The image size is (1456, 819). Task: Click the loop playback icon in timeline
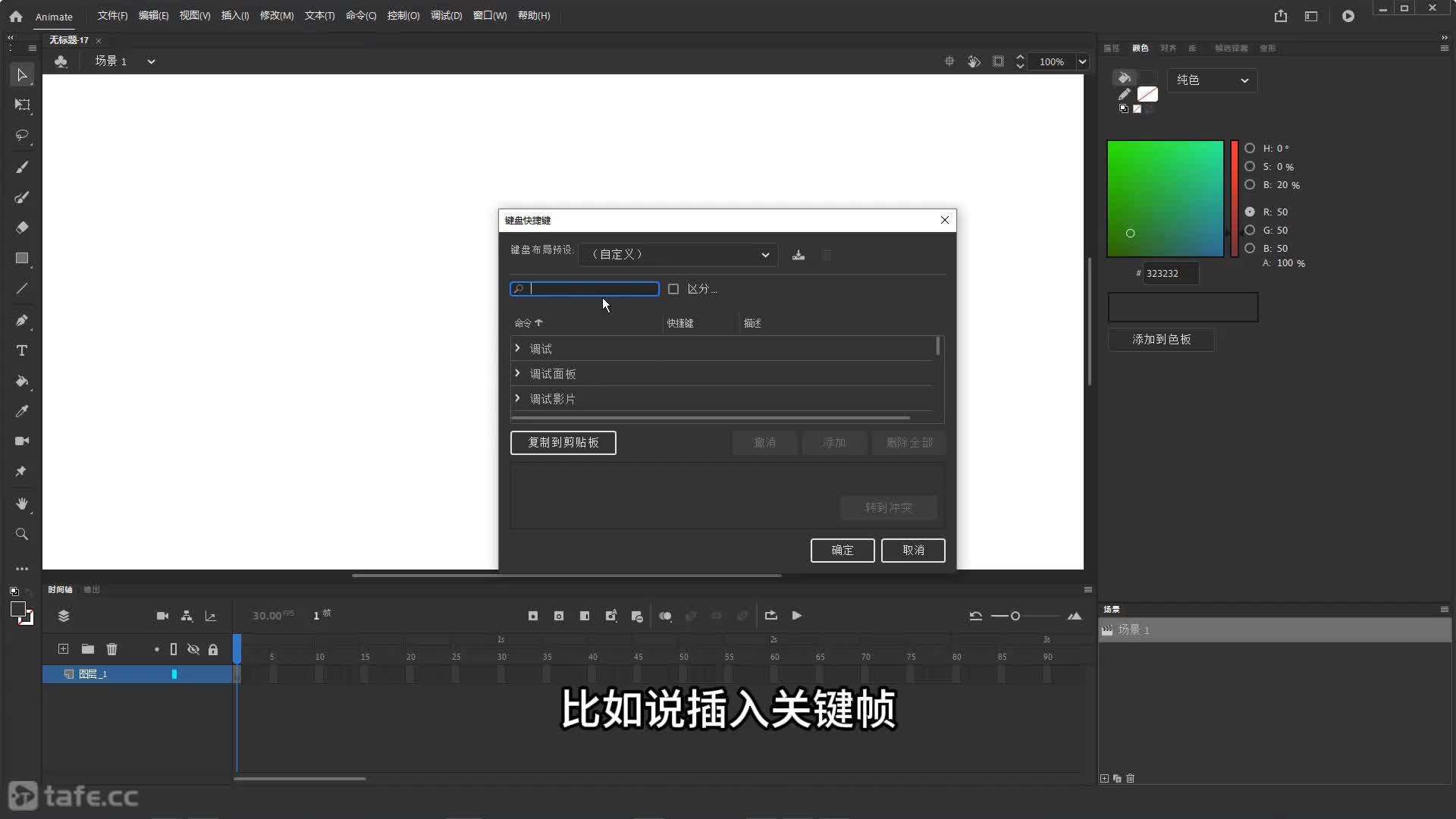771,616
